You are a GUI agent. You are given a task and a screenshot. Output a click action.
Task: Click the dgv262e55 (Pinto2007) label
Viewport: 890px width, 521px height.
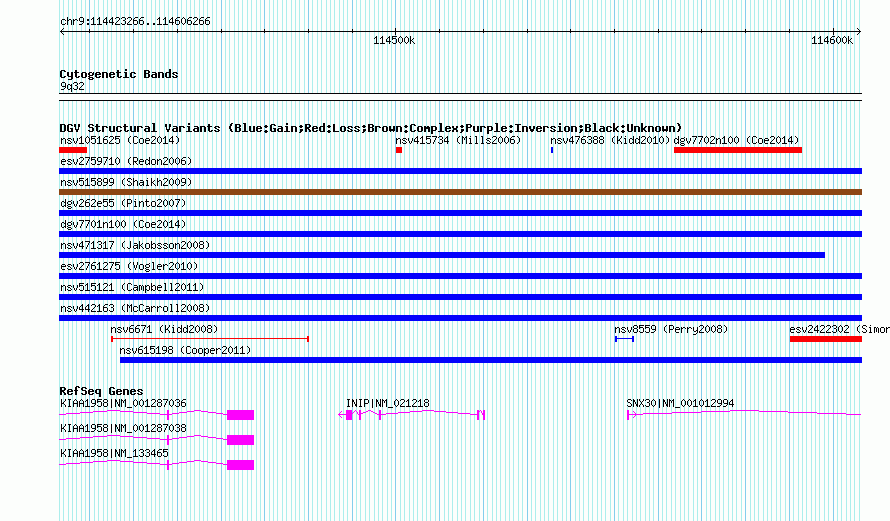pos(123,203)
